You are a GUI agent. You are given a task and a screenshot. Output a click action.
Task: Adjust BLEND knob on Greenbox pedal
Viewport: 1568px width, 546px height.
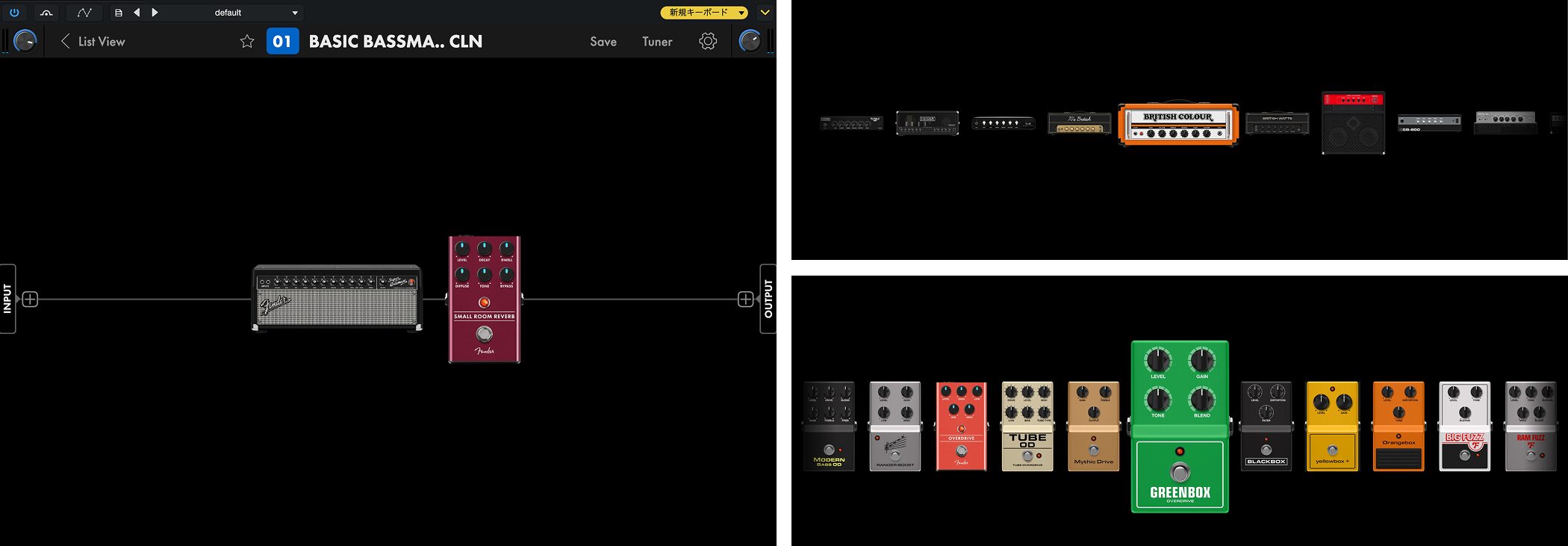point(1202,400)
